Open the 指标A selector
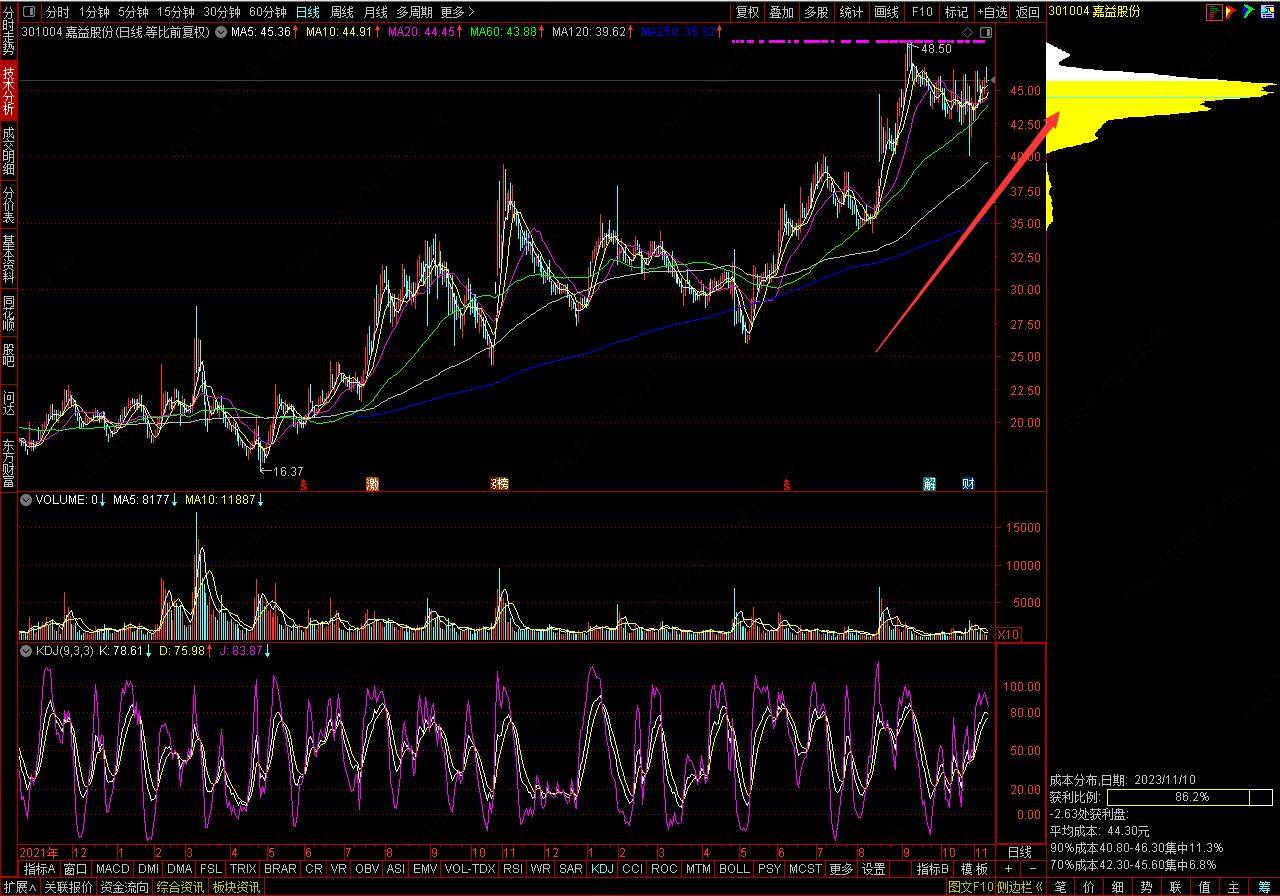The height and width of the screenshot is (896, 1280). coord(40,869)
